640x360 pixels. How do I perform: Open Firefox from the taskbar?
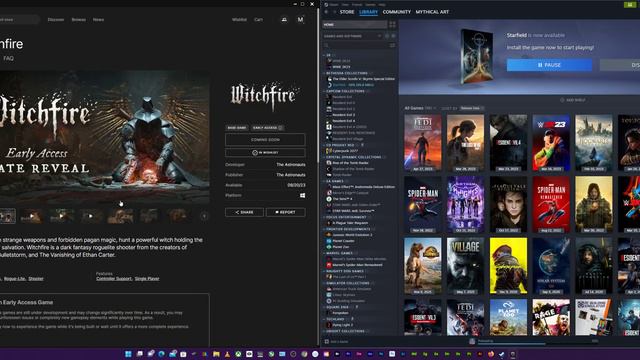coord(491,354)
